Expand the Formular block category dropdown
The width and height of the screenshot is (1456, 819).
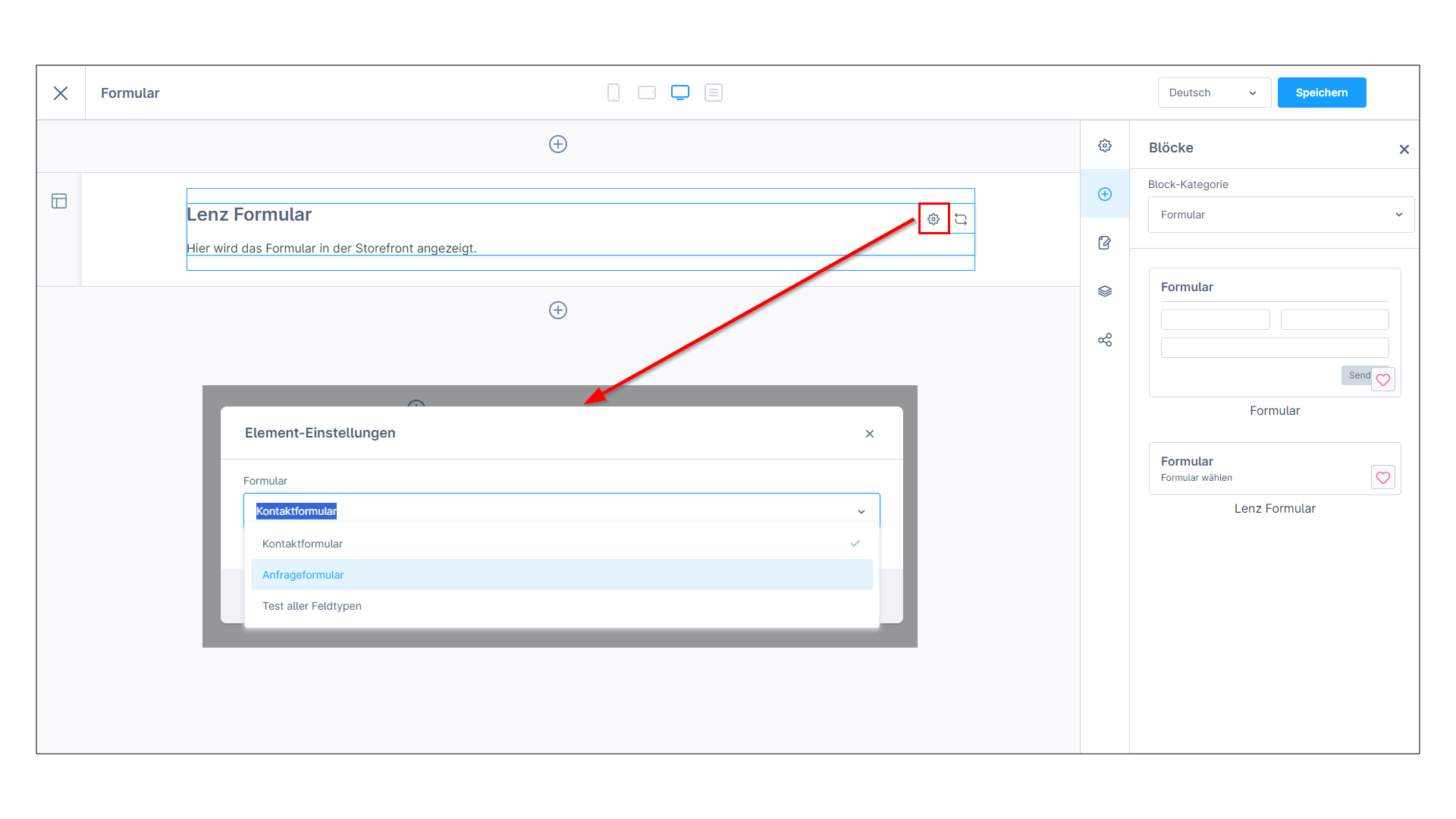click(x=1281, y=214)
